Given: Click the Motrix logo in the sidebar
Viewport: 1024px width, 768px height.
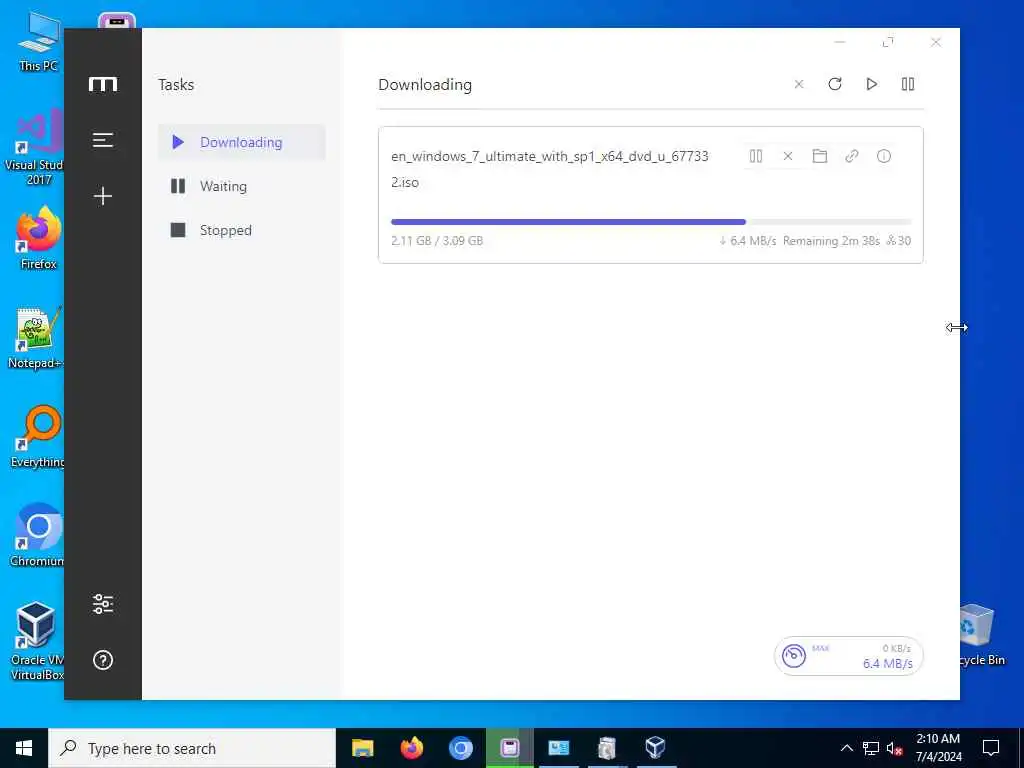Looking at the screenshot, I should [103, 84].
